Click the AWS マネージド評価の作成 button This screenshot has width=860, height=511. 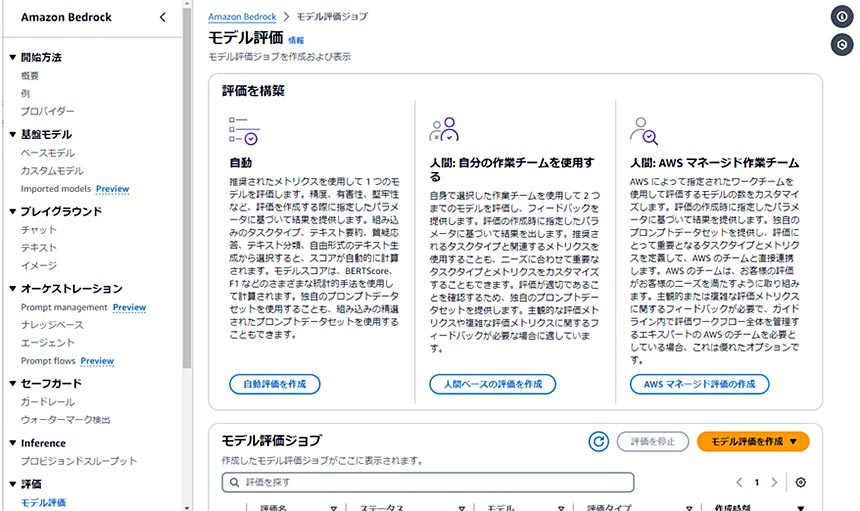click(x=699, y=384)
